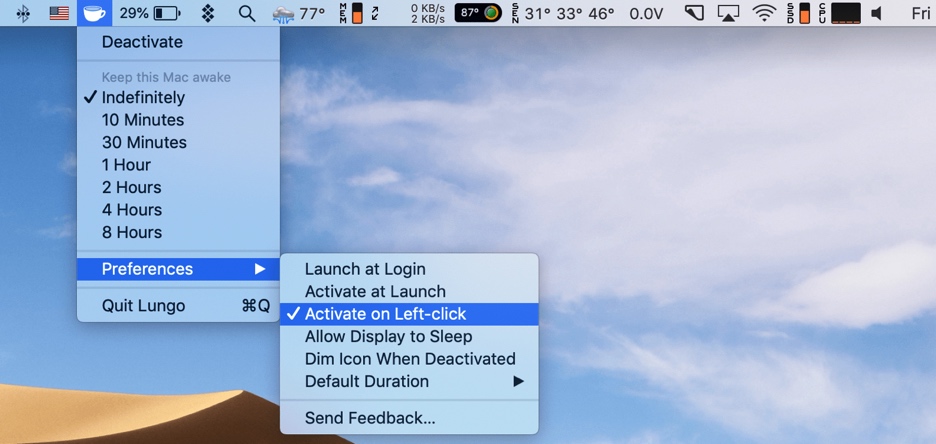Click the black 87° temperature badge

coord(478,13)
